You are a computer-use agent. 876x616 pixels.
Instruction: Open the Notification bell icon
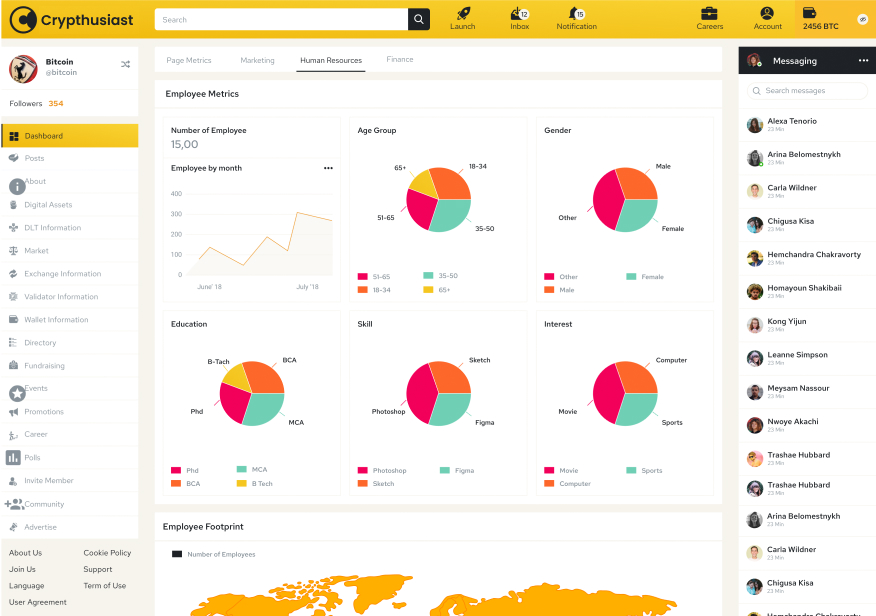pos(575,14)
